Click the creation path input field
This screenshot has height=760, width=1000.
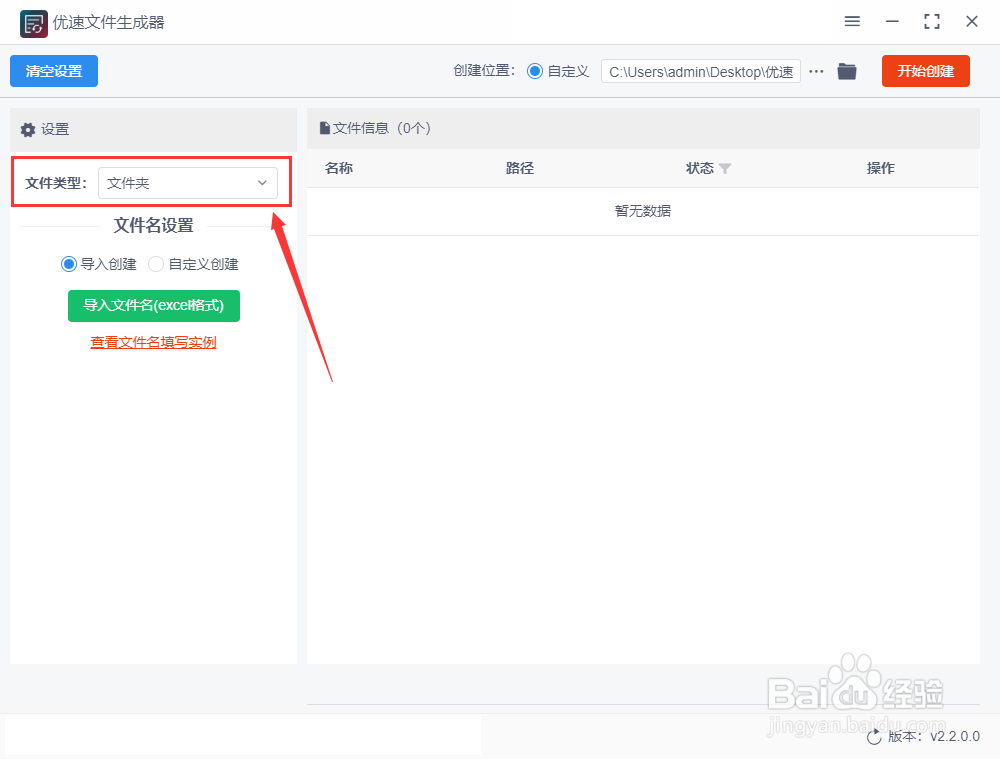[x=700, y=71]
